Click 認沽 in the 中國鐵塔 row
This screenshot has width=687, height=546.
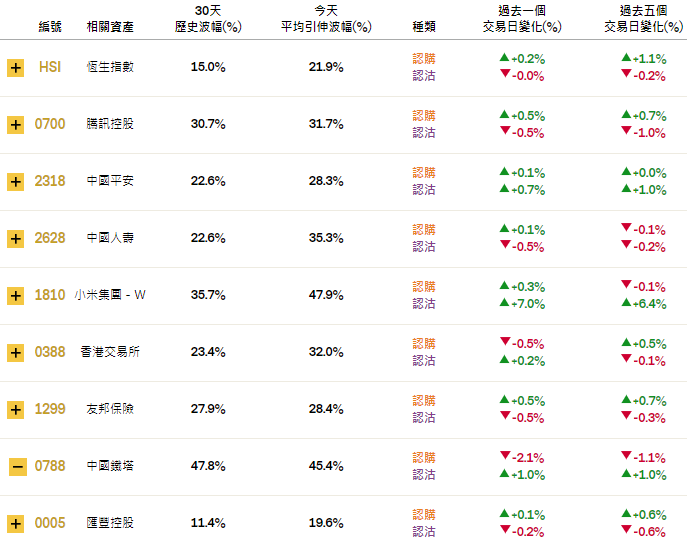(x=424, y=474)
